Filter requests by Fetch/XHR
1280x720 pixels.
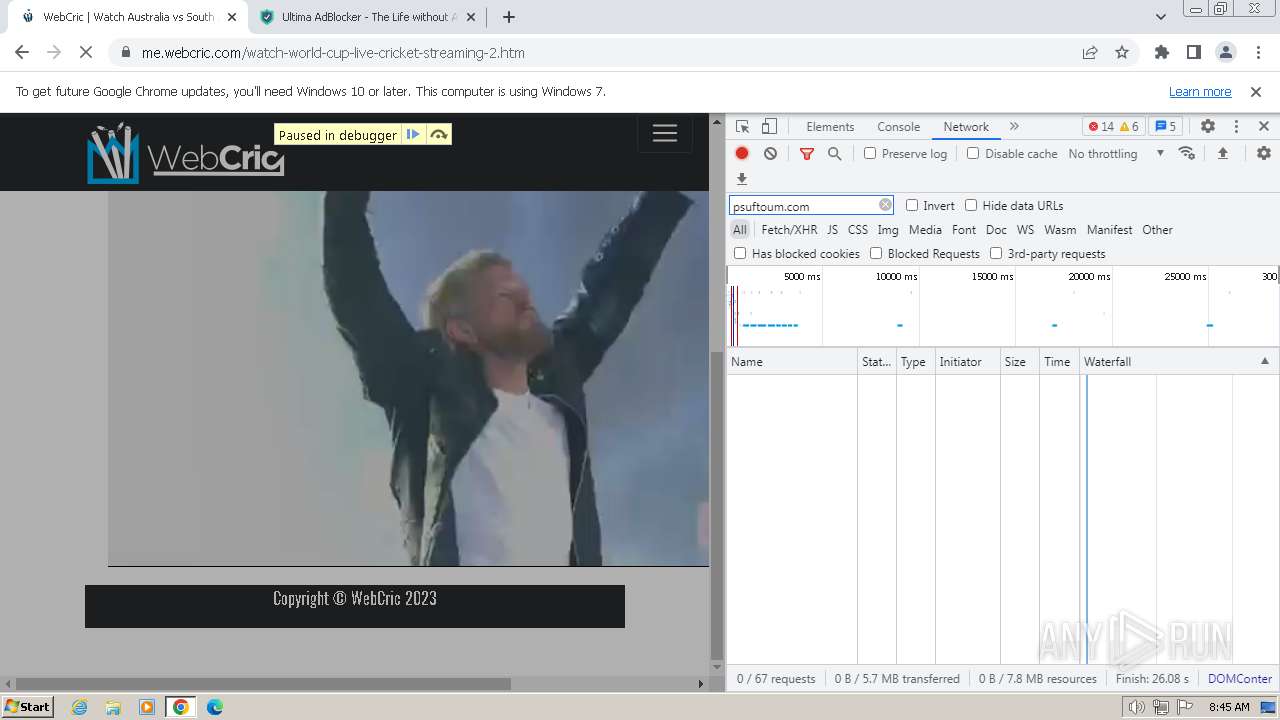(x=789, y=229)
